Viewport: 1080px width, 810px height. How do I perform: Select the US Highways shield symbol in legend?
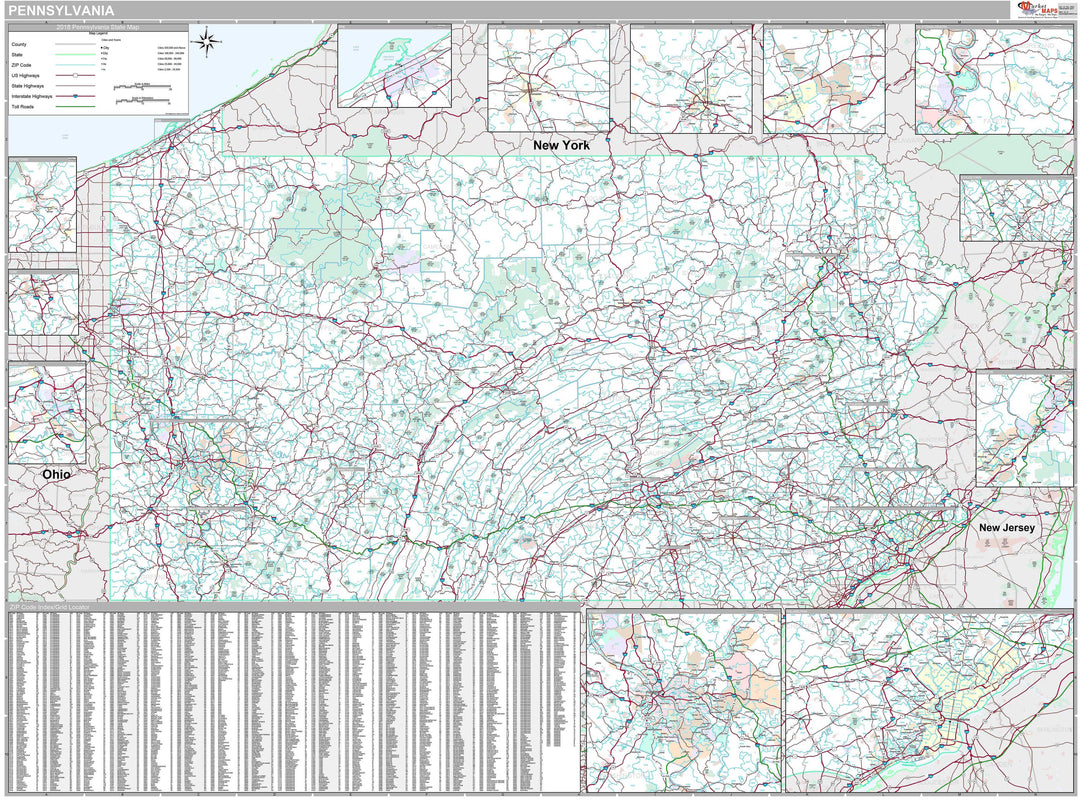click(x=75, y=75)
